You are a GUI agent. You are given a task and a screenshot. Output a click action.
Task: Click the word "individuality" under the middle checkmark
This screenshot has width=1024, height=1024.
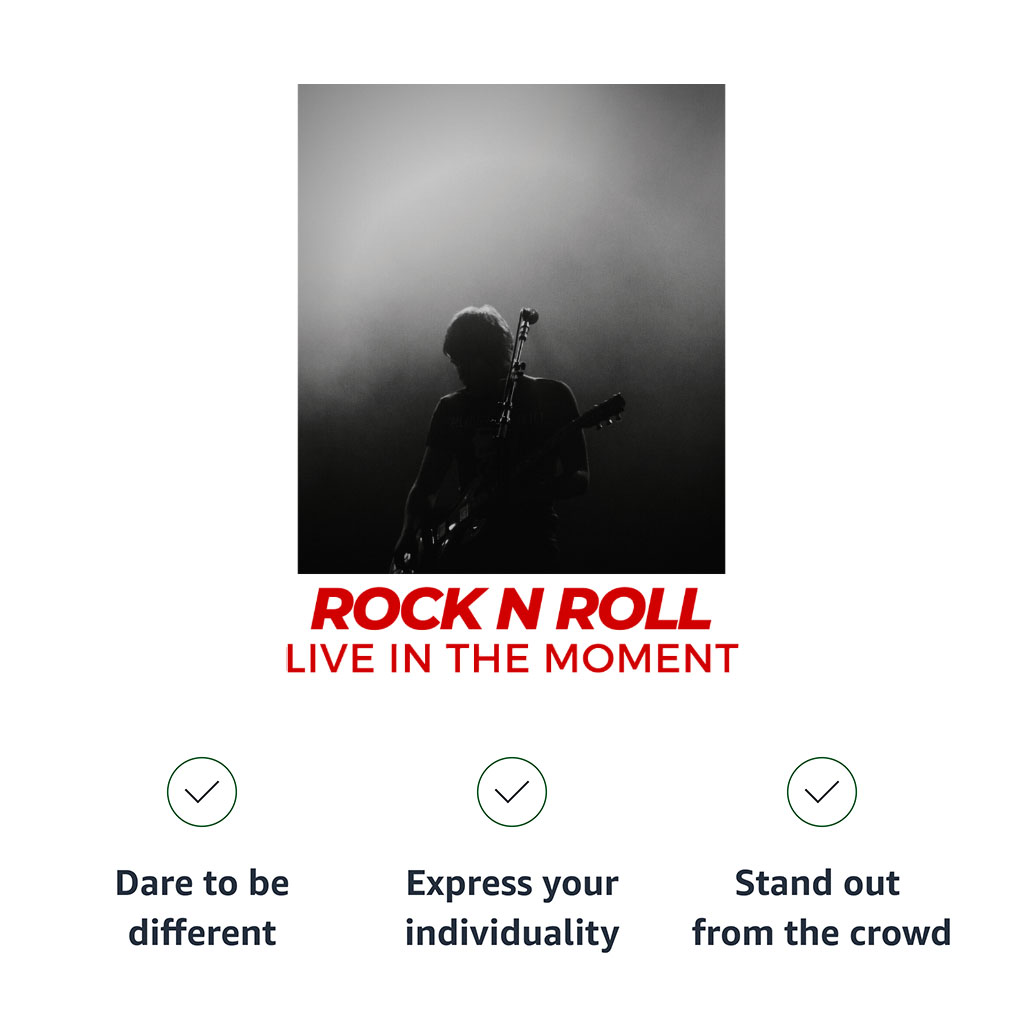click(512, 933)
